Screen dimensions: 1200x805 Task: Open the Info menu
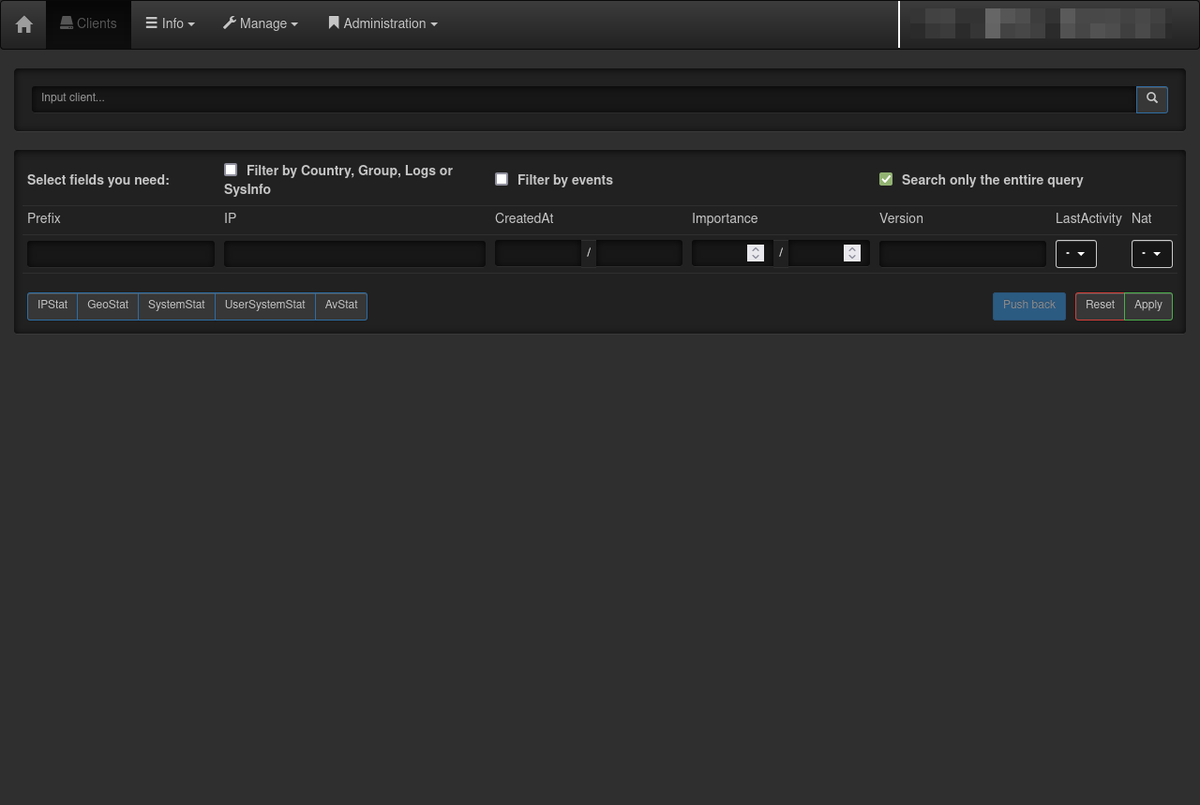[x=170, y=24]
